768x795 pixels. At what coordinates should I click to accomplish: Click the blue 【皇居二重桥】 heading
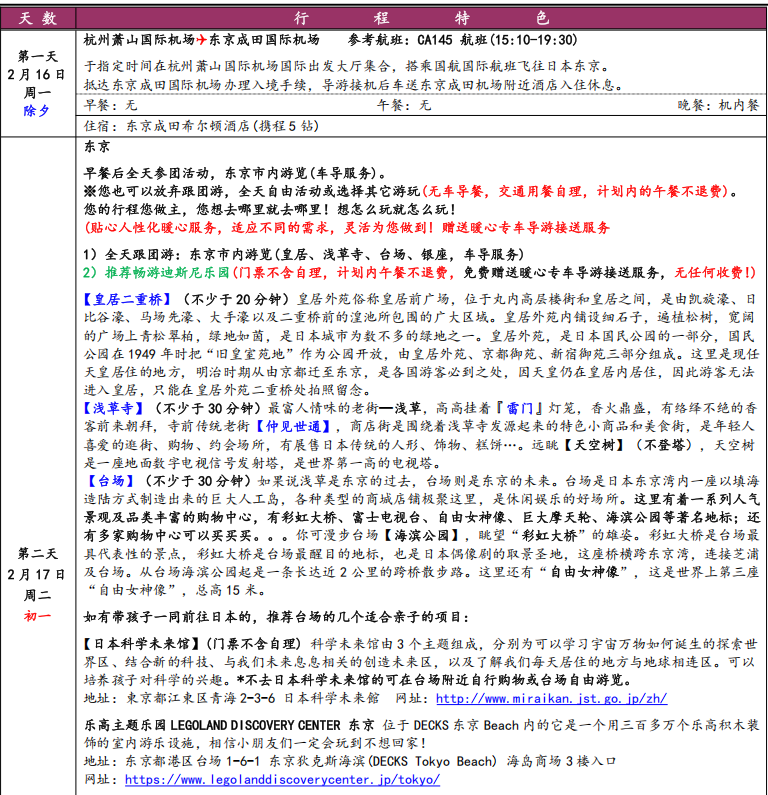pos(127,299)
